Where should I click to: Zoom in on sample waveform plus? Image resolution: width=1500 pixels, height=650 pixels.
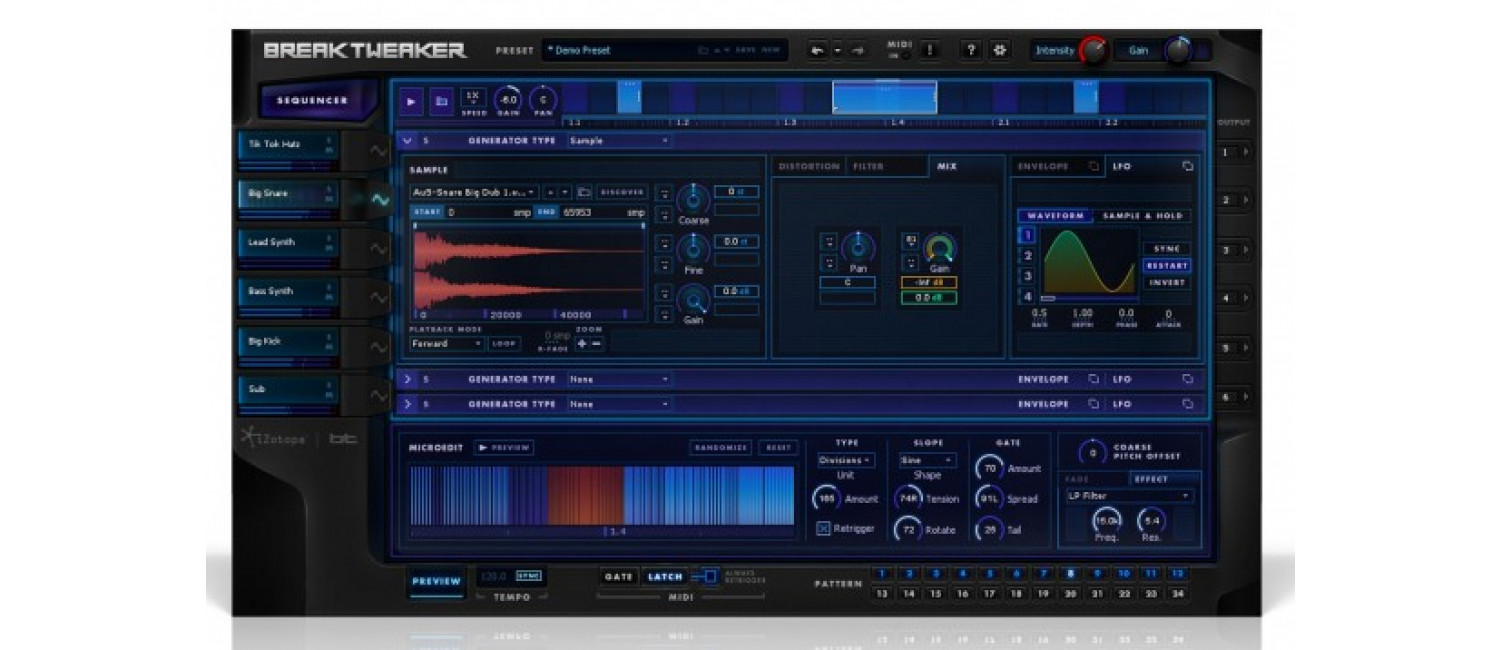582,344
